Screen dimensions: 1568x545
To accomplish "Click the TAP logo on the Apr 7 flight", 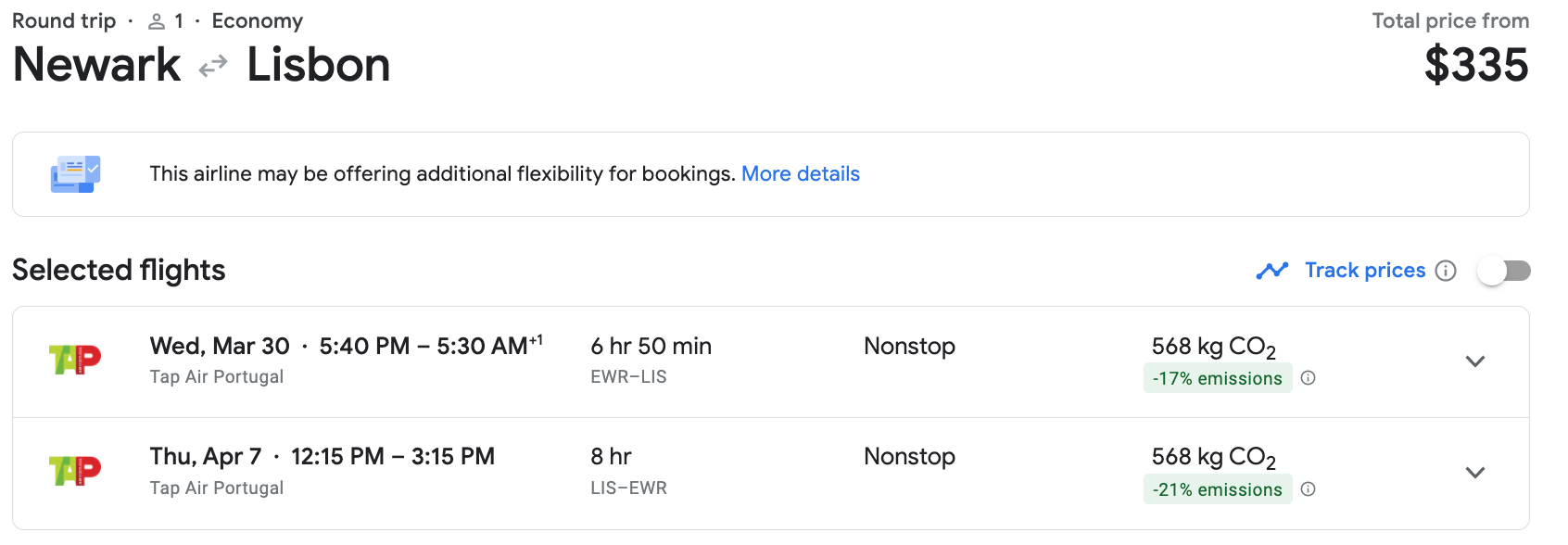I will (74, 471).
